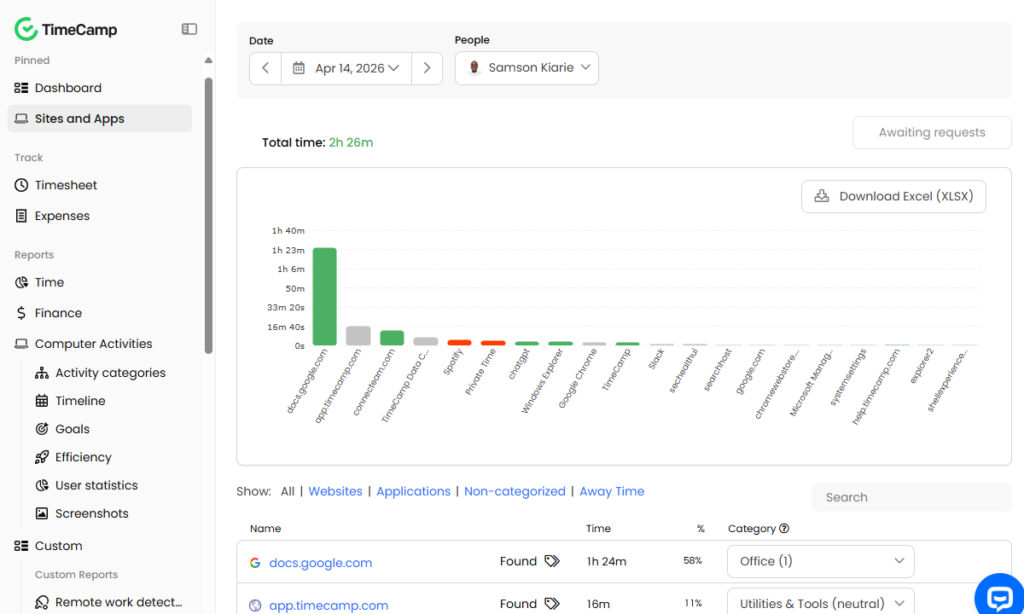The width and height of the screenshot is (1024, 614).
Task: Open Activity categories
Action: pos(110,372)
